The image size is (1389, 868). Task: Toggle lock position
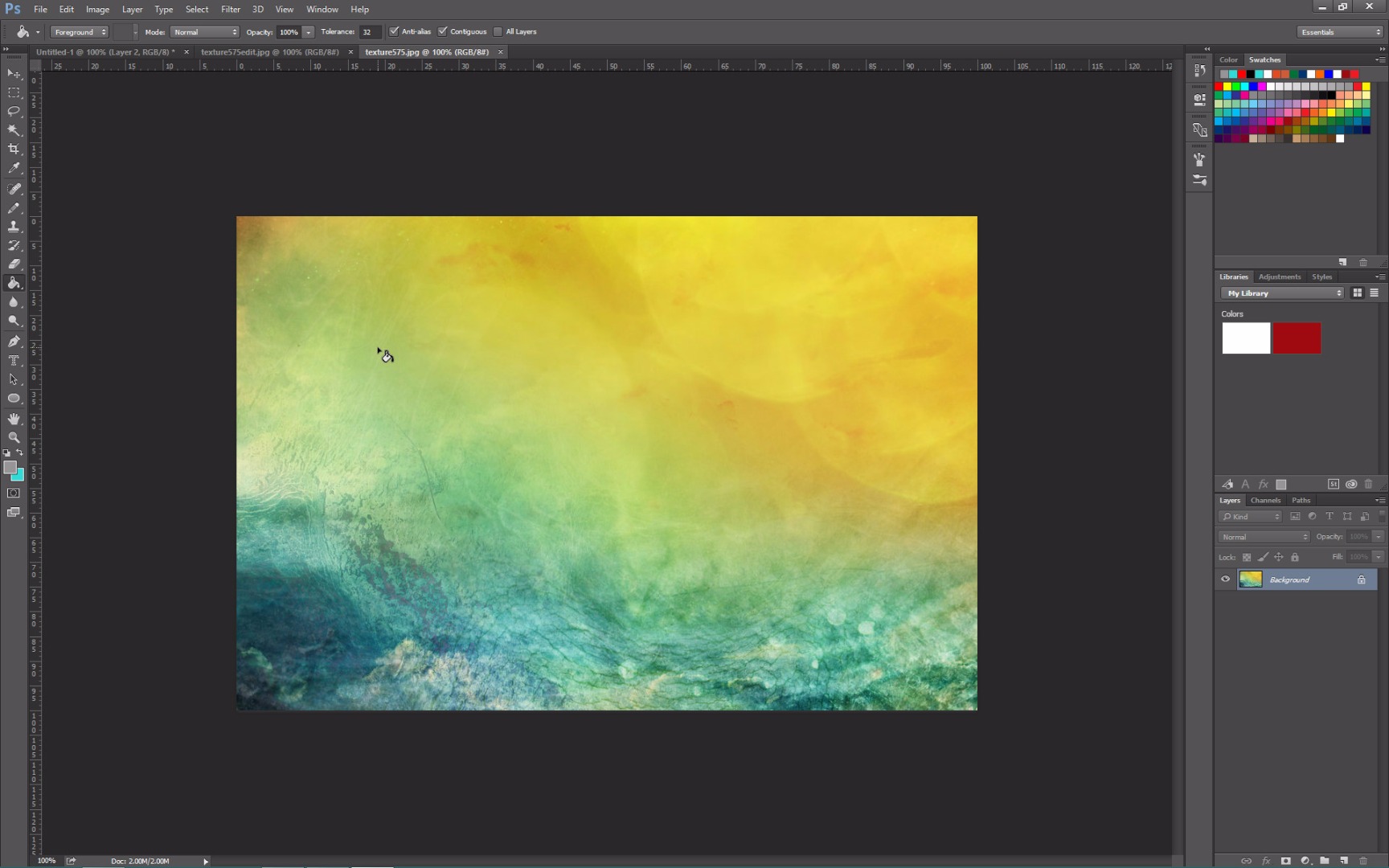(x=1279, y=557)
